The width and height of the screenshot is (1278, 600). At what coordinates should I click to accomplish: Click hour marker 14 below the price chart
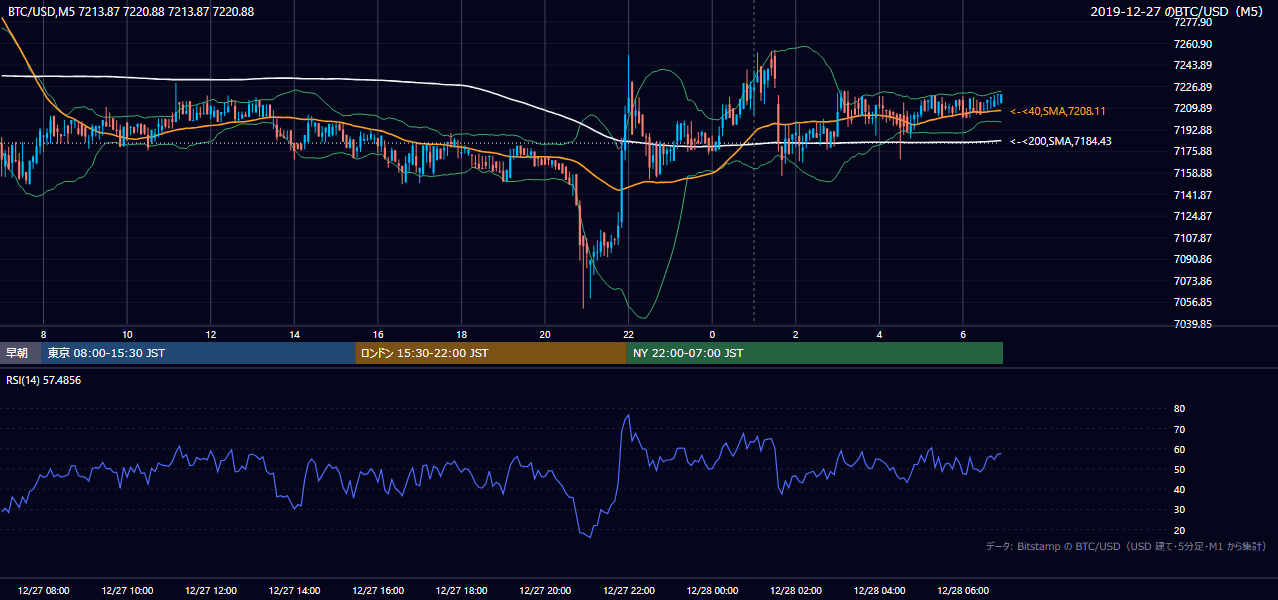pos(294,334)
